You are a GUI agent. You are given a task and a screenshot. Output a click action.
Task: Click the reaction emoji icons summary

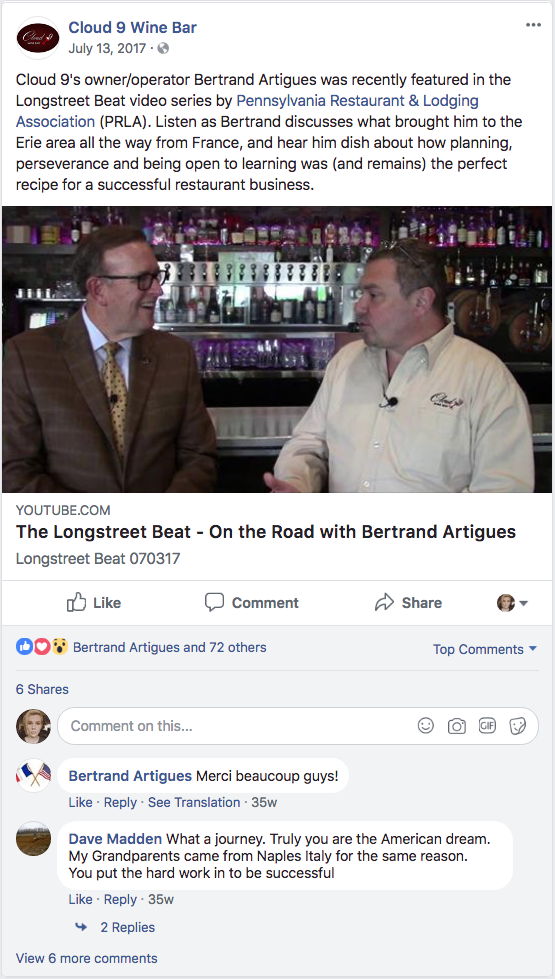point(42,647)
